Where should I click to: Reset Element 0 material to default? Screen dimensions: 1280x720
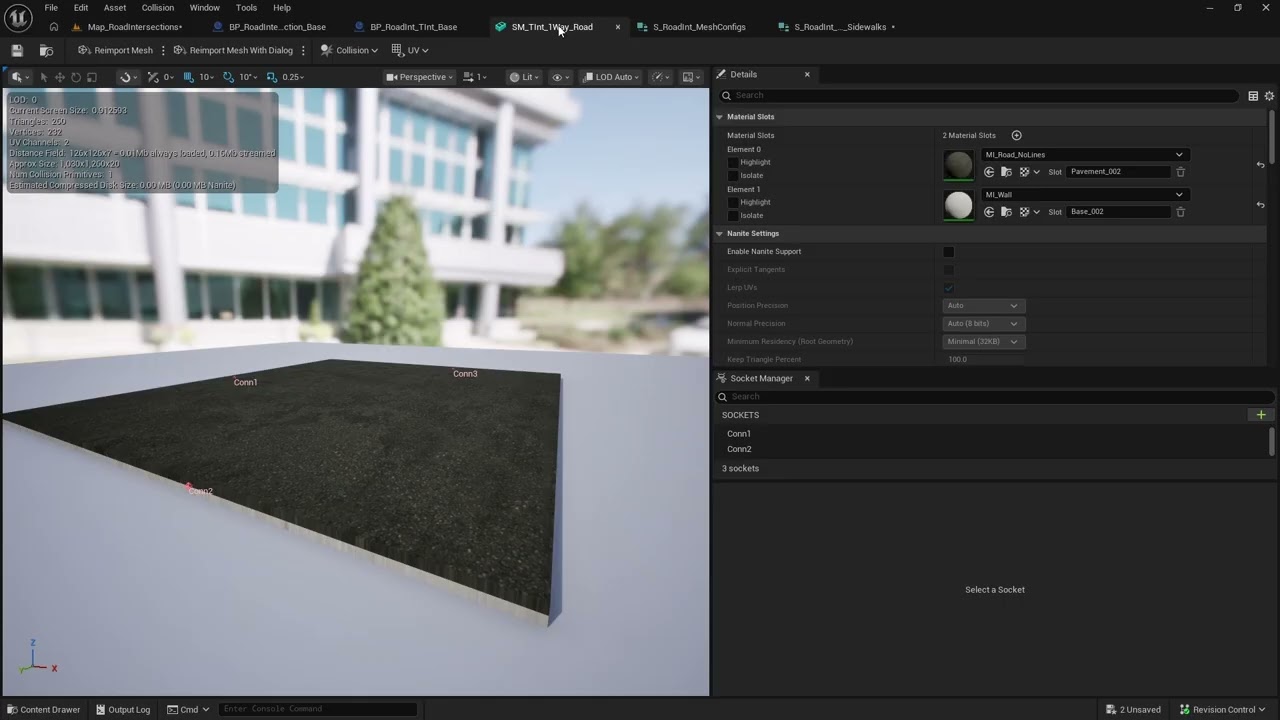tap(1260, 165)
